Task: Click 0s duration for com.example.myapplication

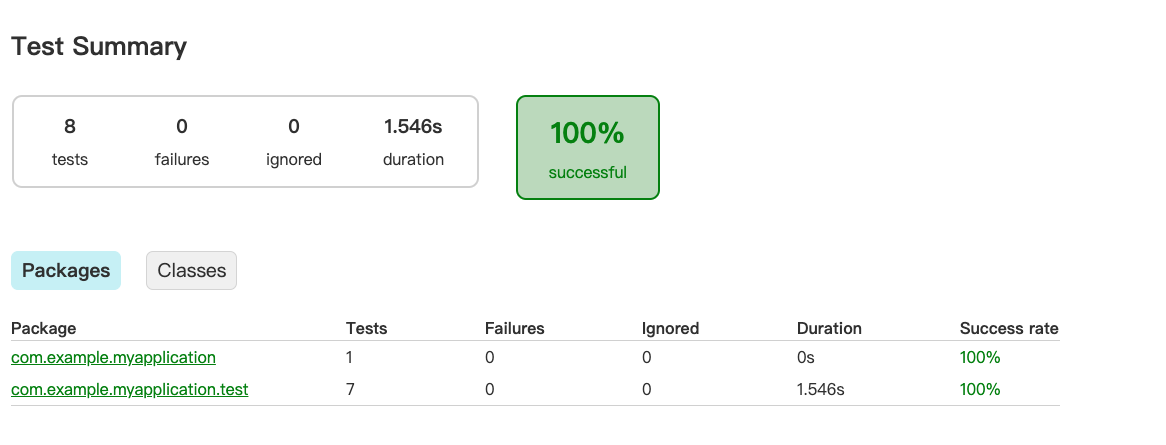Action: click(x=805, y=357)
